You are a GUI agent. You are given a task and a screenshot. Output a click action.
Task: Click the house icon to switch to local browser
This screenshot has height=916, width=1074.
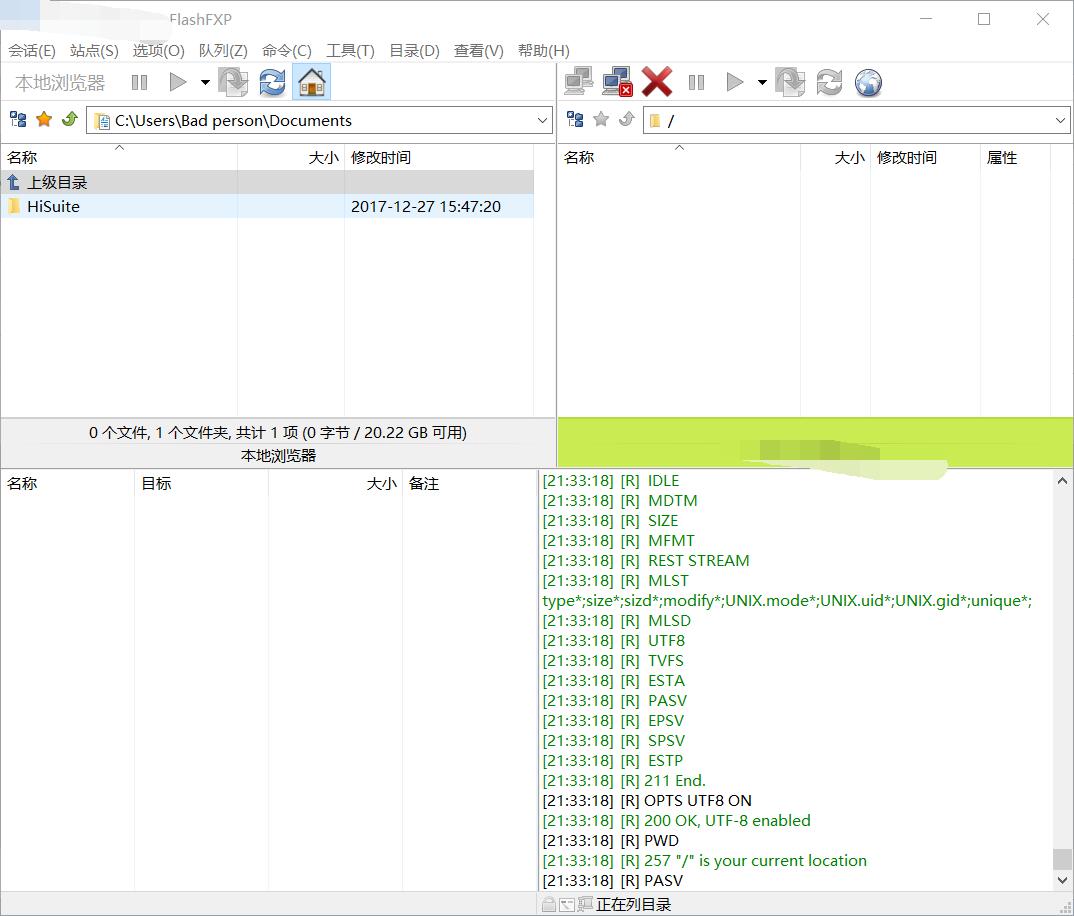tap(312, 82)
